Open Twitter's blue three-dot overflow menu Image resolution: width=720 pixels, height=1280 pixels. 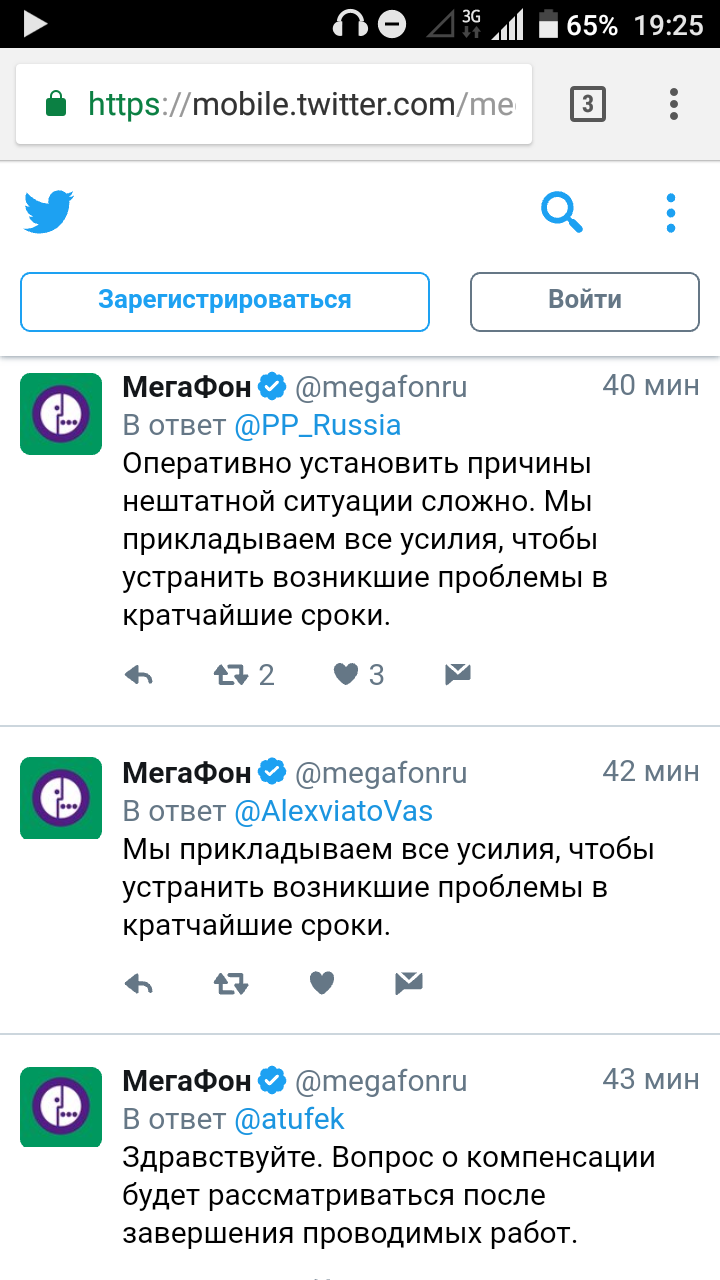coord(671,213)
